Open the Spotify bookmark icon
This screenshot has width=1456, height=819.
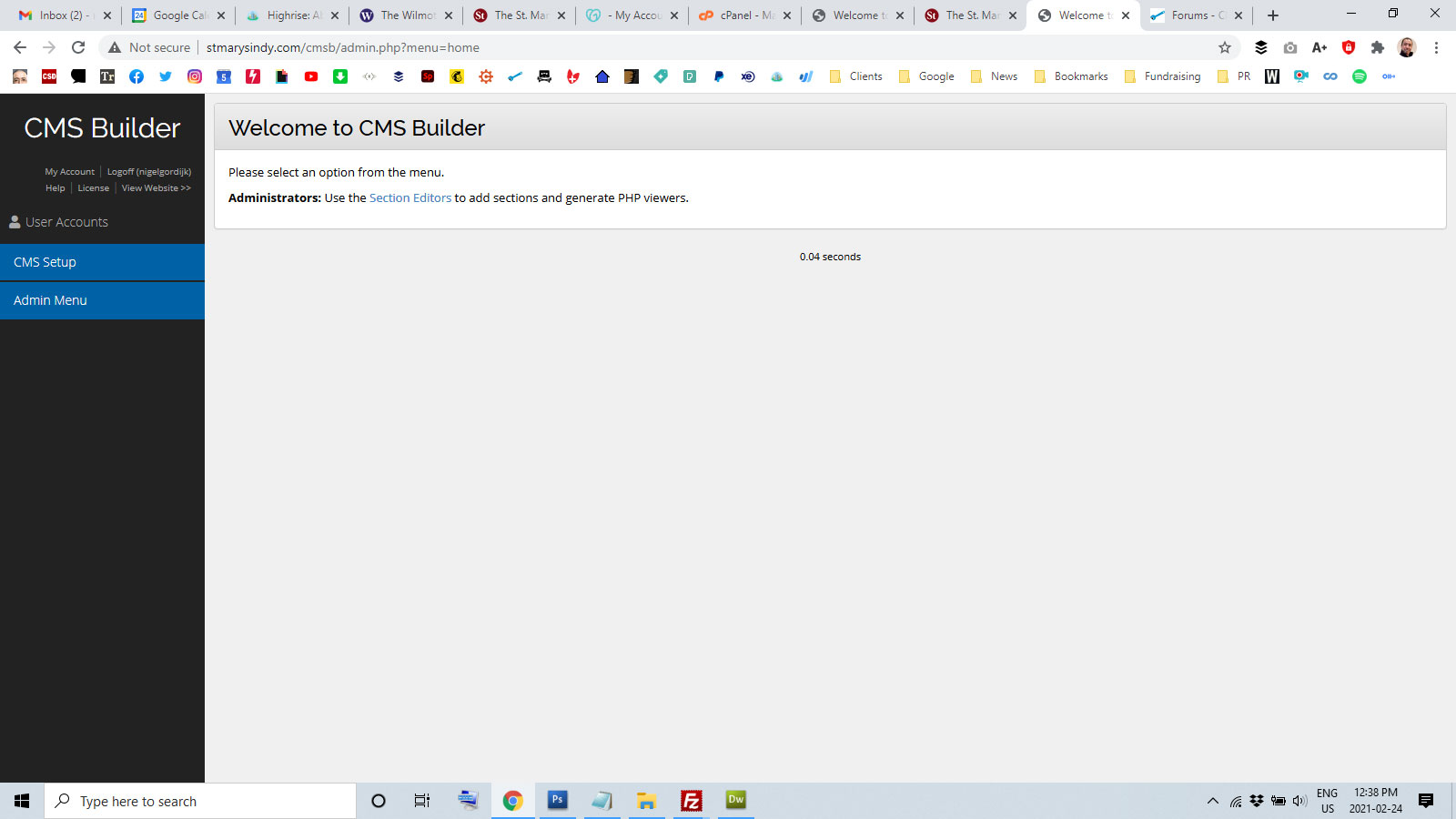click(1360, 76)
